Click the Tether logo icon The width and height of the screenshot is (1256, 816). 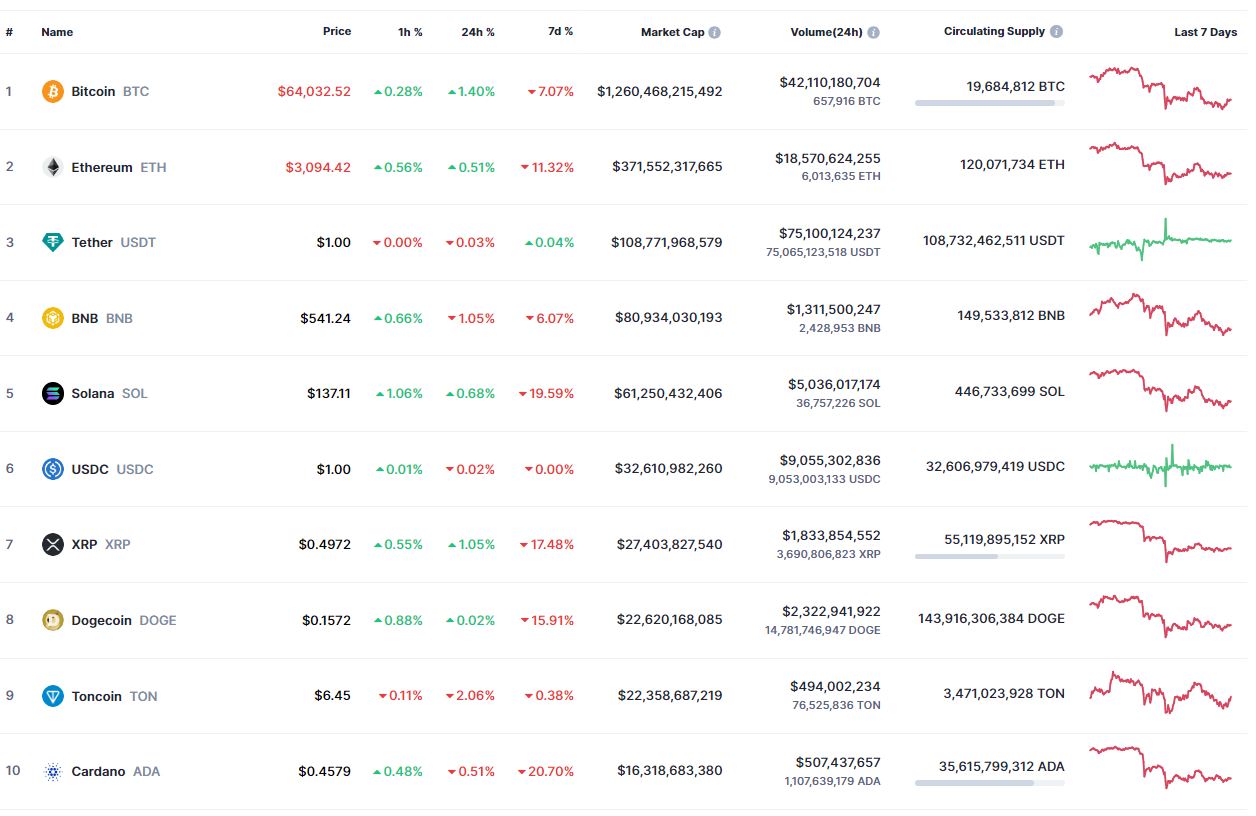(x=52, y=242)
